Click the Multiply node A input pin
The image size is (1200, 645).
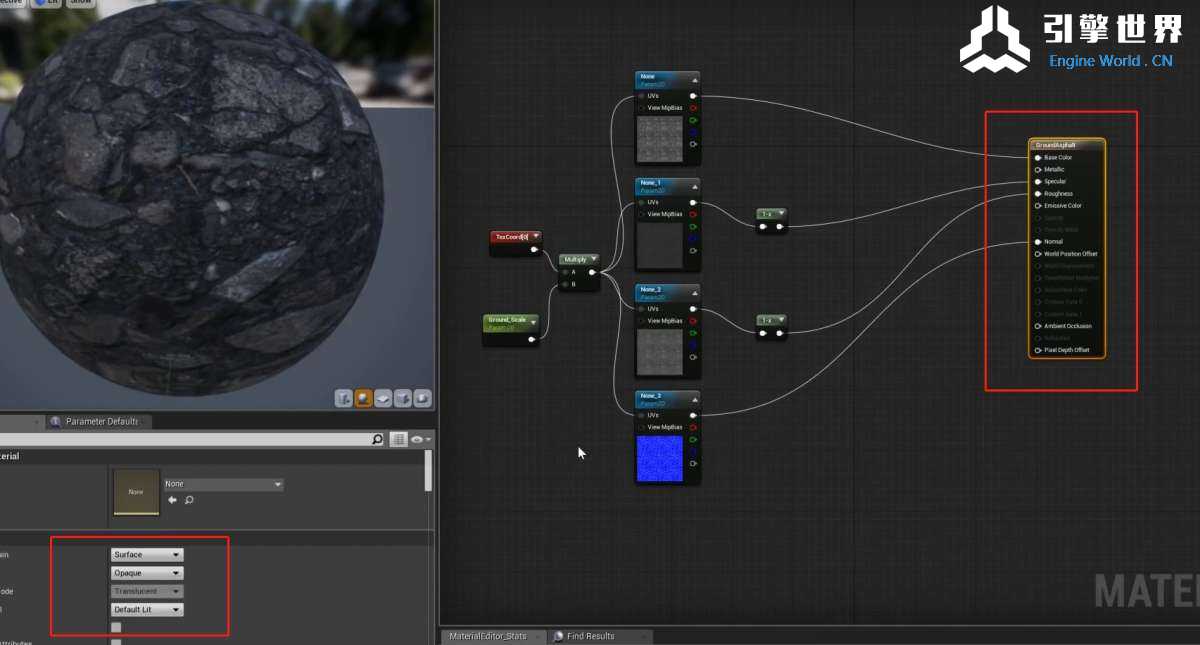565,272
